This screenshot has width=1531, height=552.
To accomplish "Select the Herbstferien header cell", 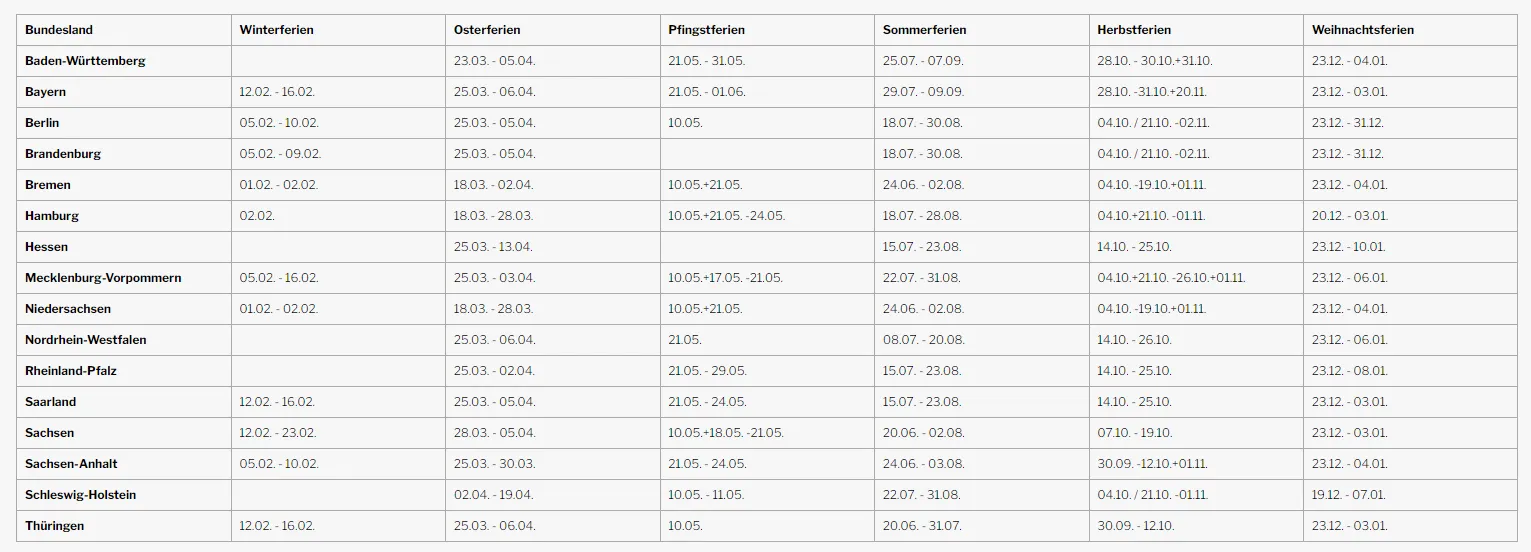I will tap(1134, 30).
